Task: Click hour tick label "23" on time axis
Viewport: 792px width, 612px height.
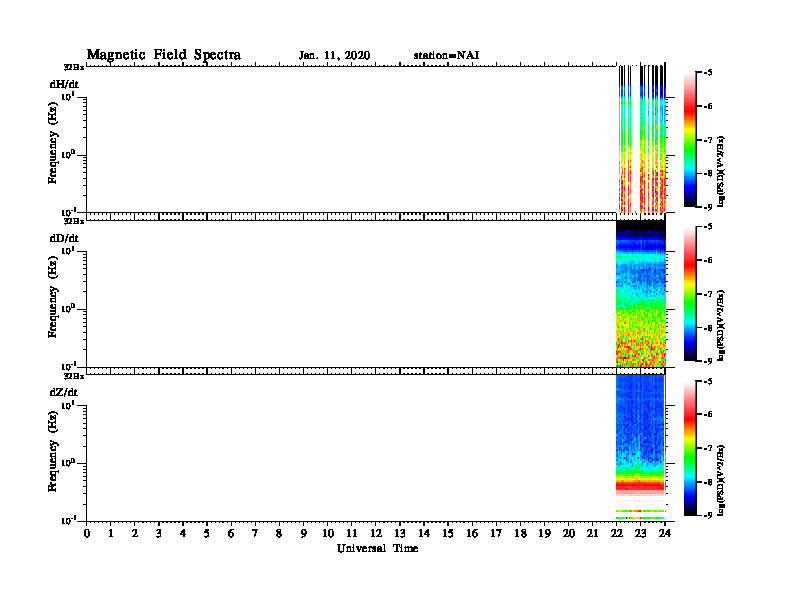Action: tap(640, 533)
